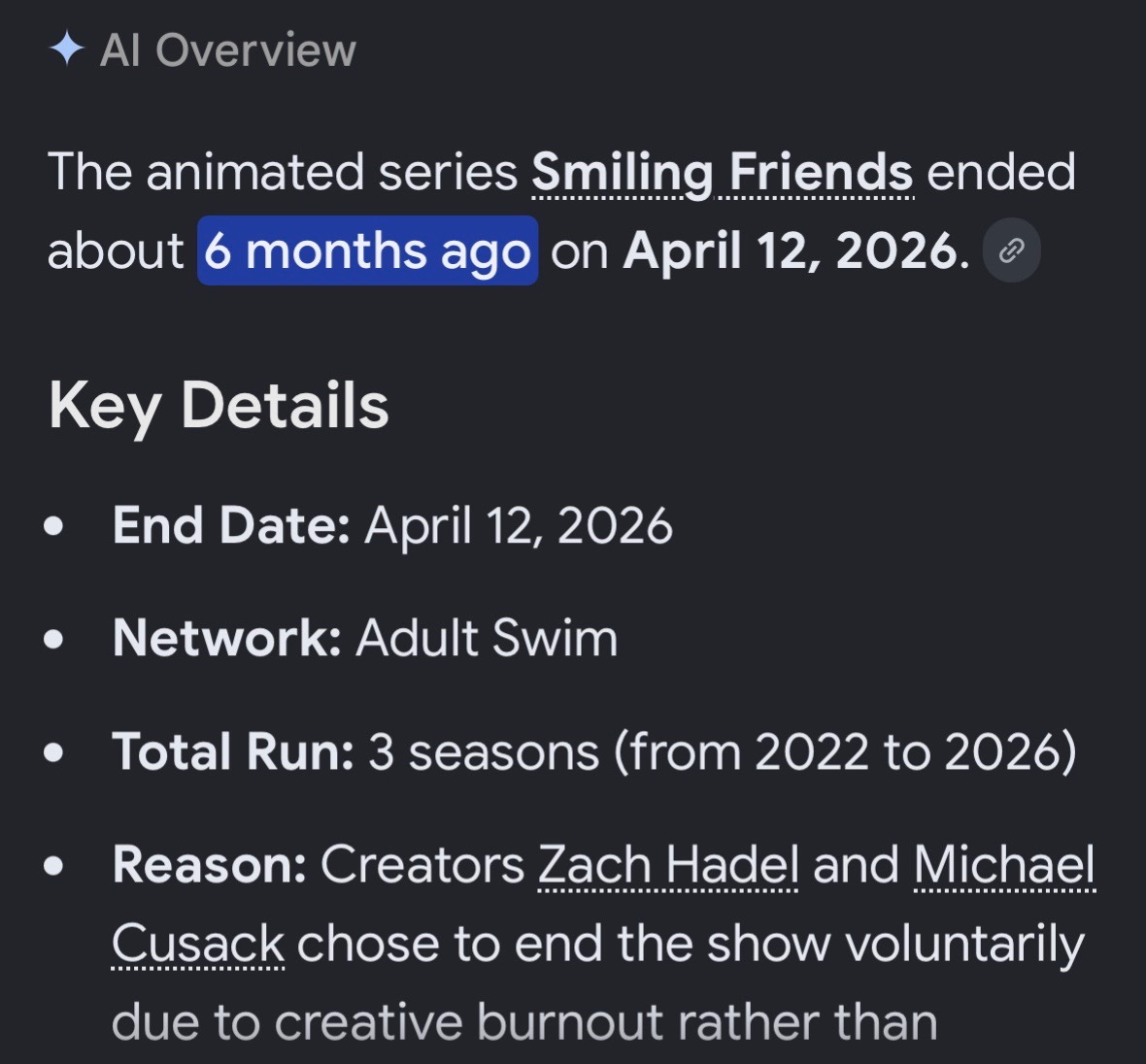Click the AI Overview sparkle icon
This screenshot has height=1064, width=1146.
coord(66,49)
